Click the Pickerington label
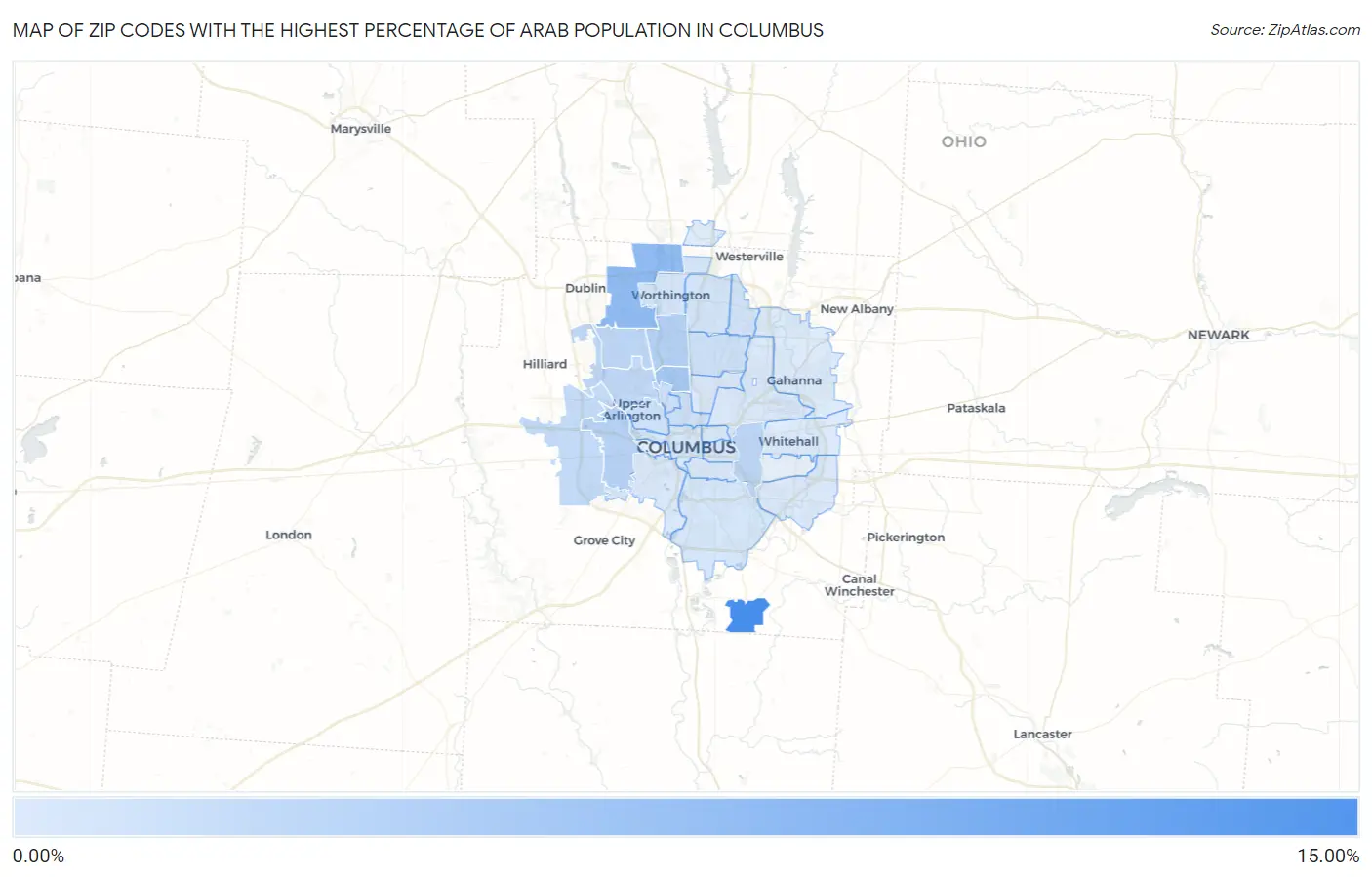This screenshot has width=1372, height=877. tap(906, 538)
